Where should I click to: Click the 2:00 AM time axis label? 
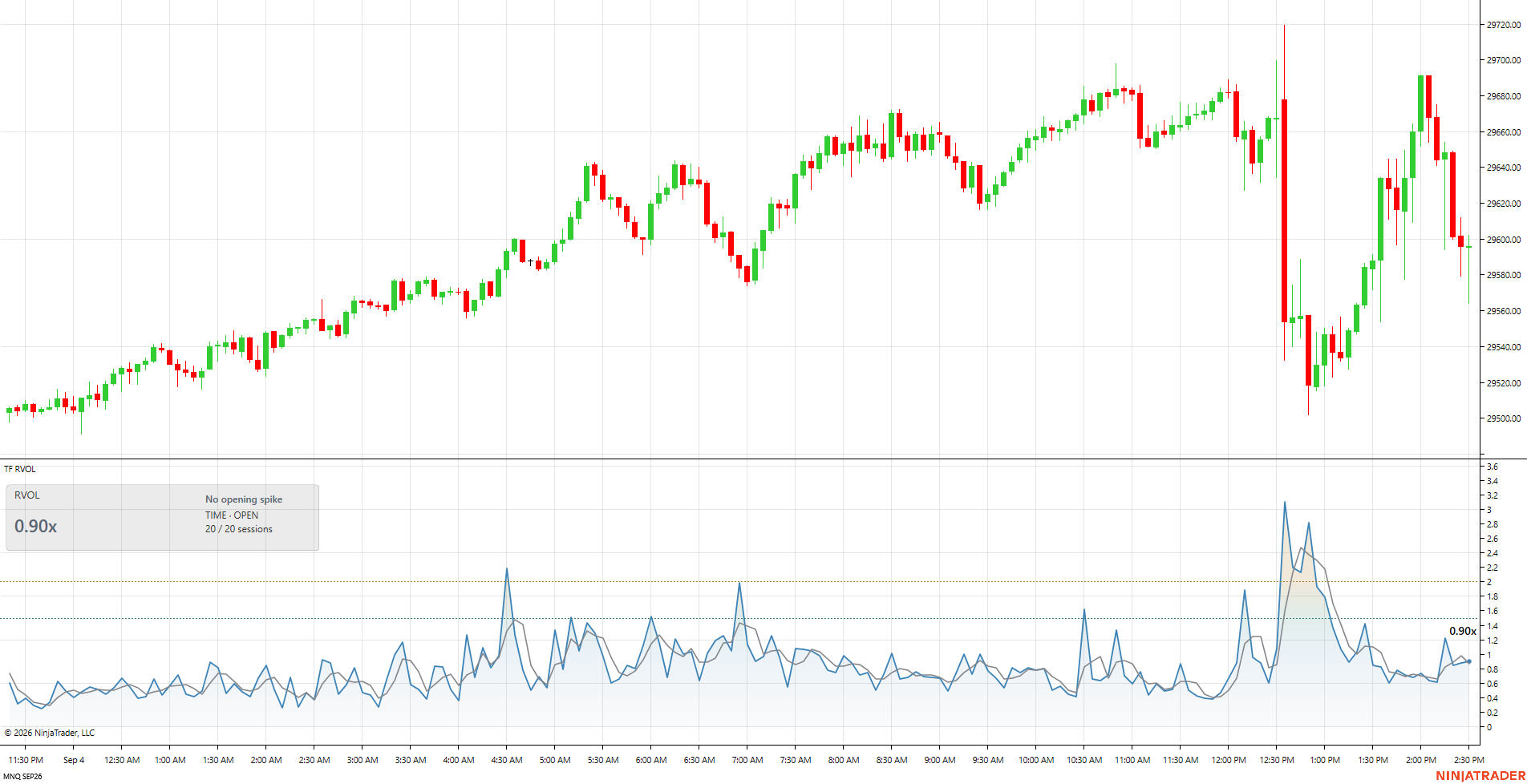point(266,760)
